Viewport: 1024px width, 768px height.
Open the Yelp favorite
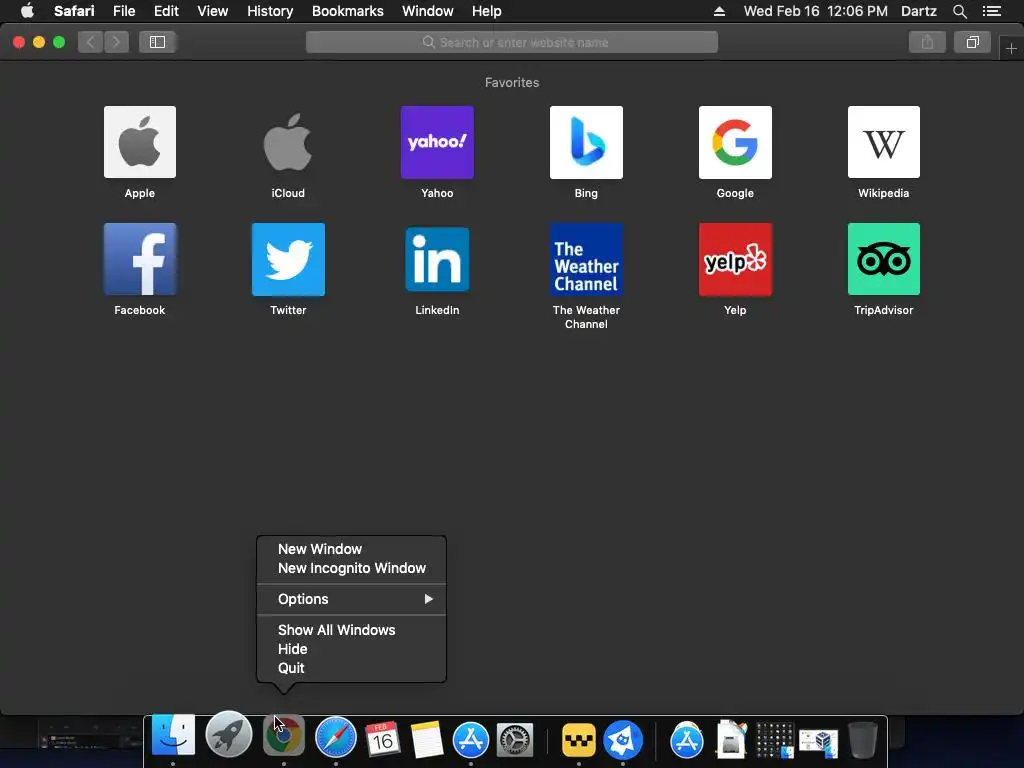(735, 259)
